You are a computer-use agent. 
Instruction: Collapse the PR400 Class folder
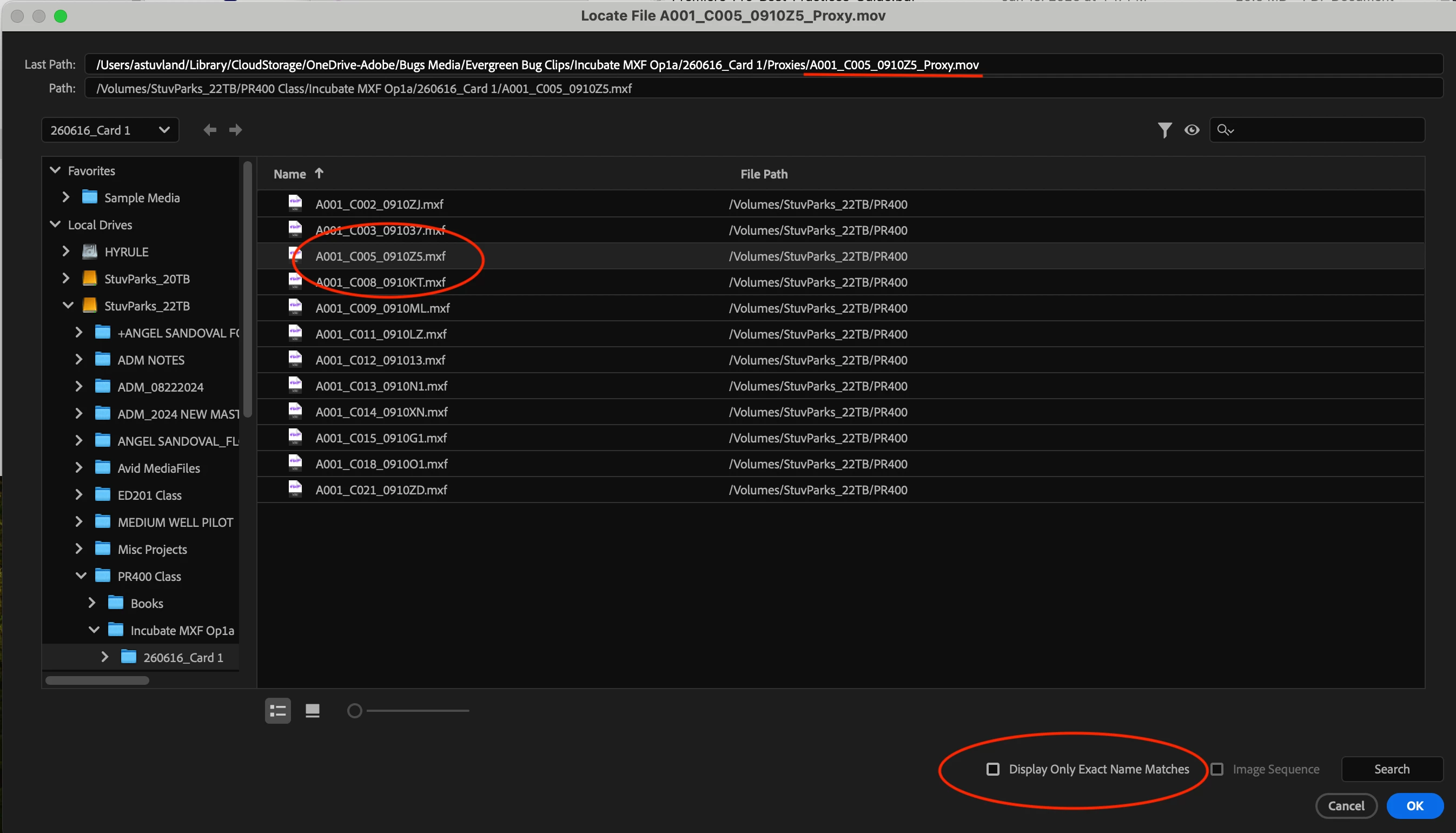pyautogui.click(x=81, y=576)
